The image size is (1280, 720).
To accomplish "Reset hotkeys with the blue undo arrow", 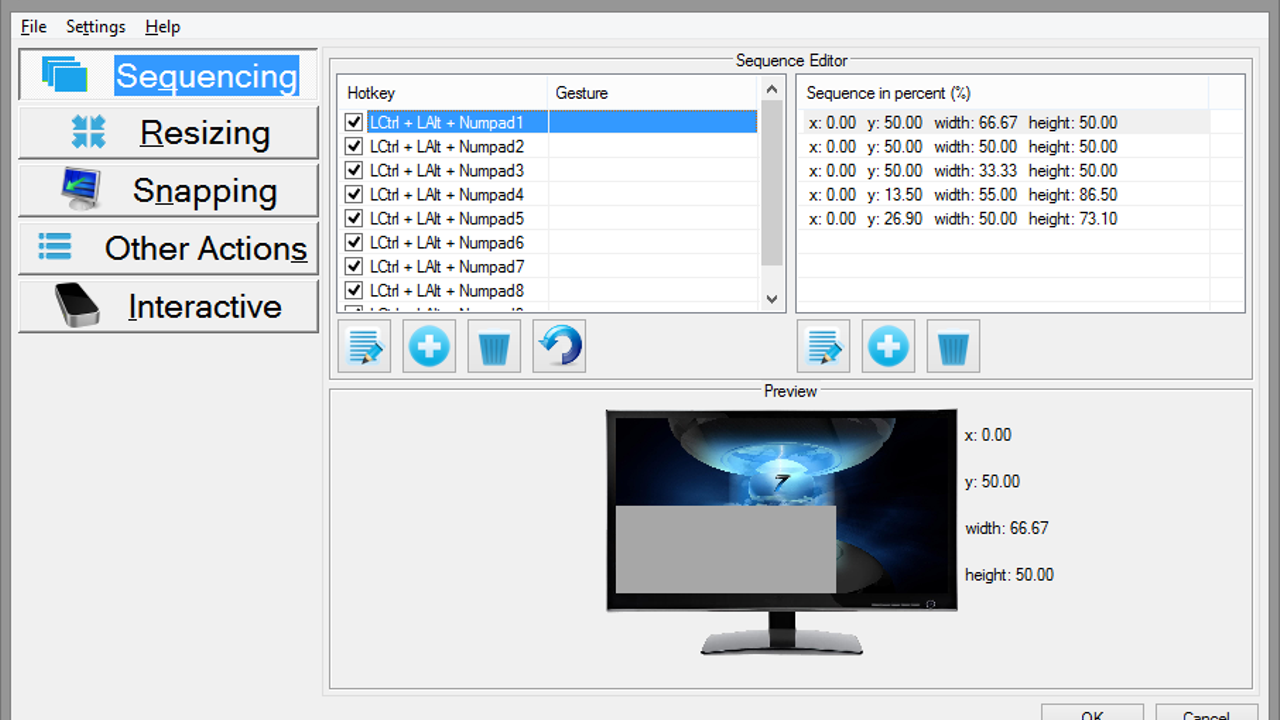I will tap(559, 347).
